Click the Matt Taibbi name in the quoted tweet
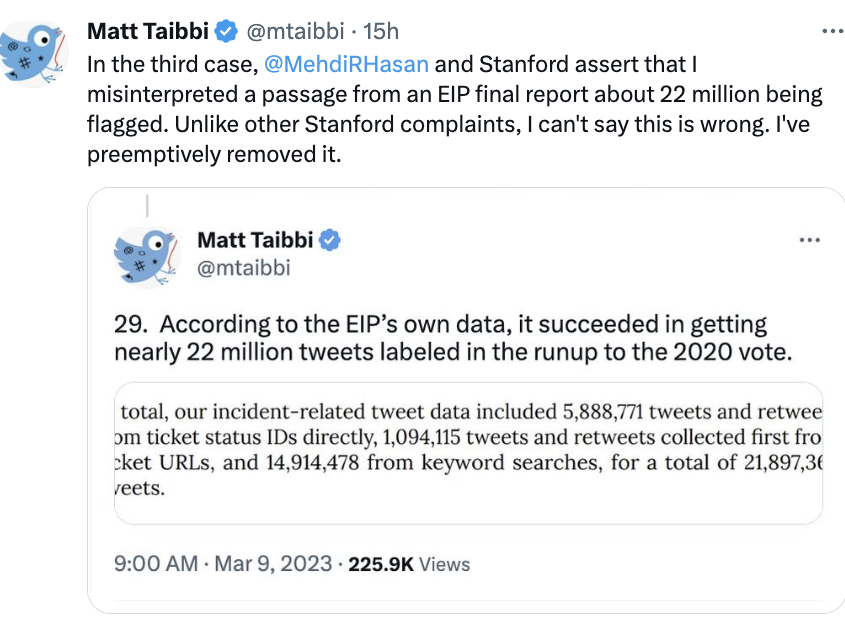The image size is (845, 632). (255, 240)
